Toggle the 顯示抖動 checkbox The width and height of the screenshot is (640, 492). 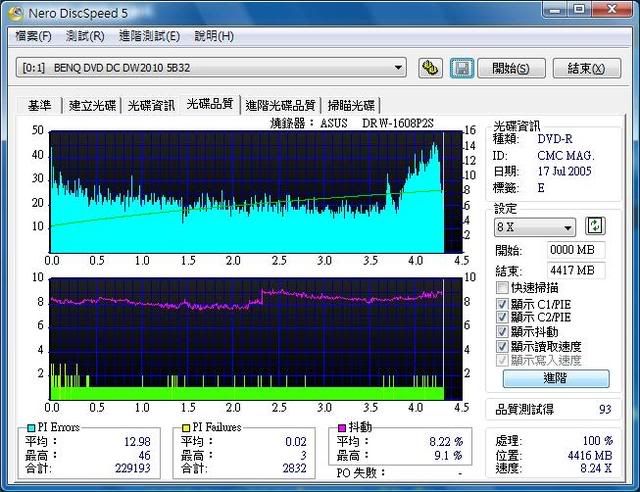502,331
